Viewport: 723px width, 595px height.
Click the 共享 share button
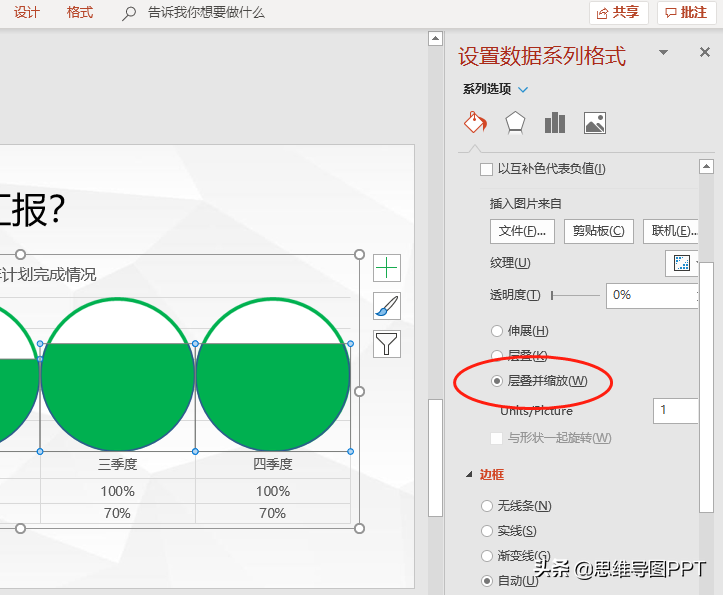pos(619,12)
